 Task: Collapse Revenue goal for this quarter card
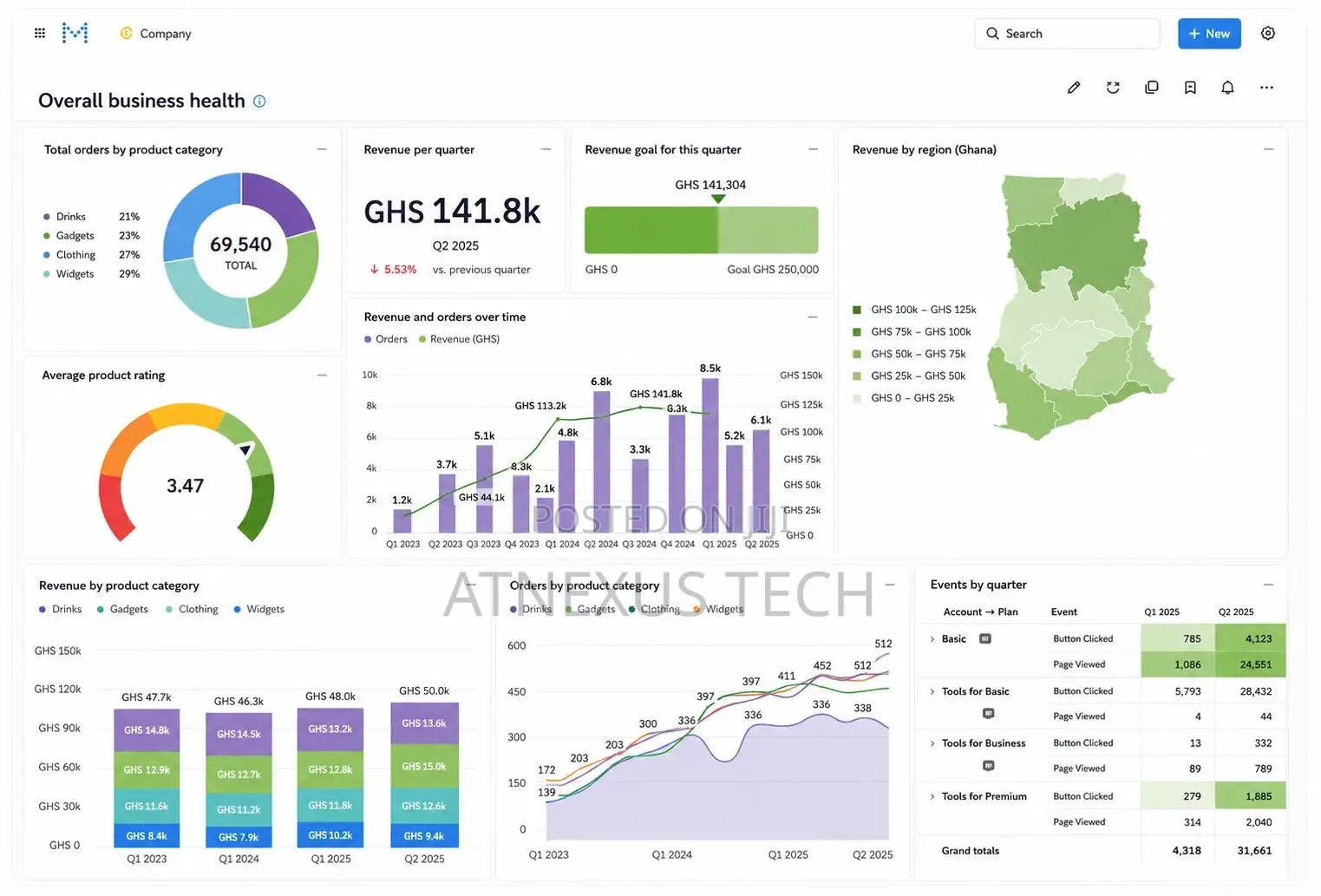813,149
